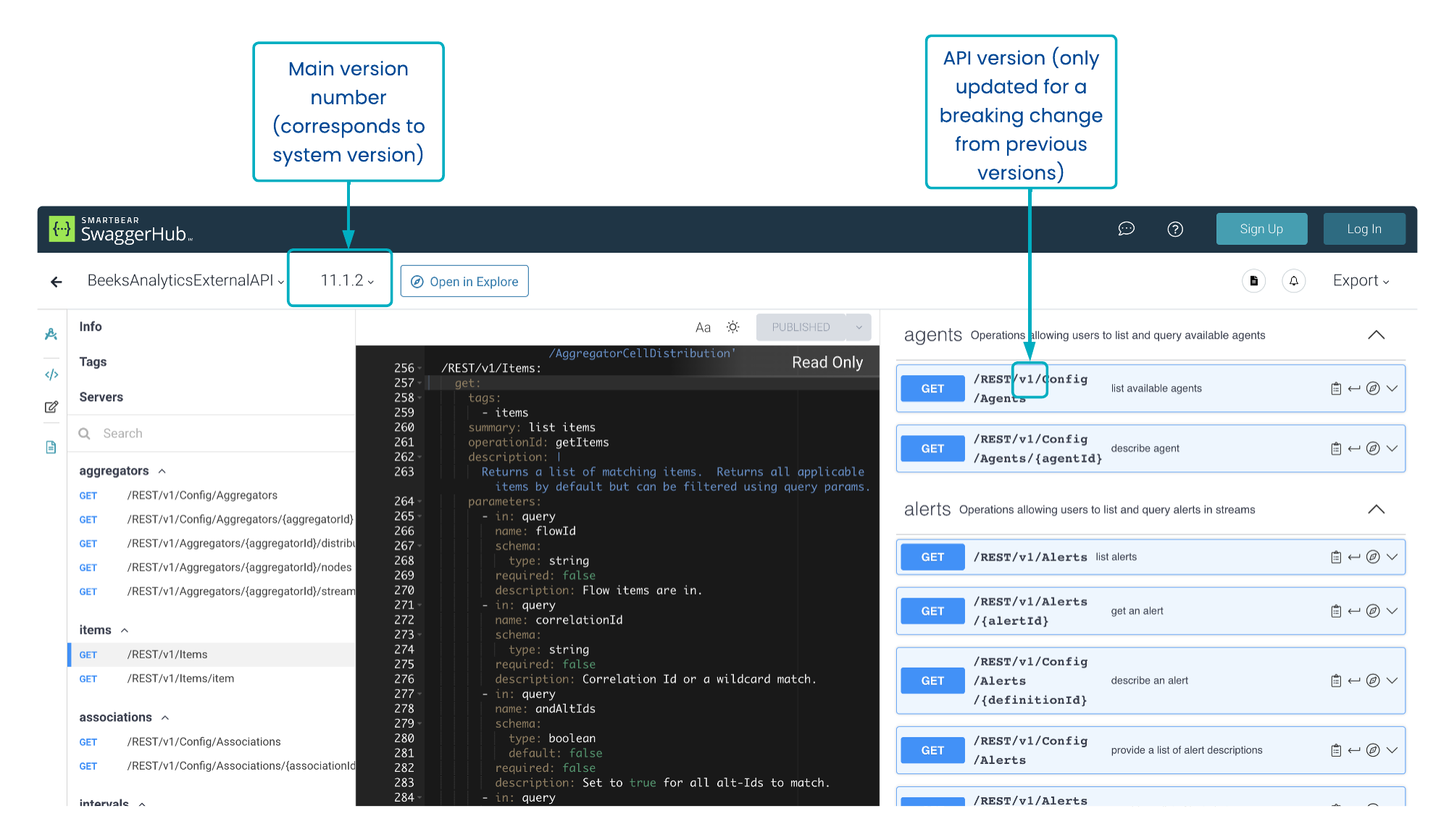Select the design view icon in left sidebar
Image resolution: width=1449 pixels, height=840 pixels.
(51, 334)
